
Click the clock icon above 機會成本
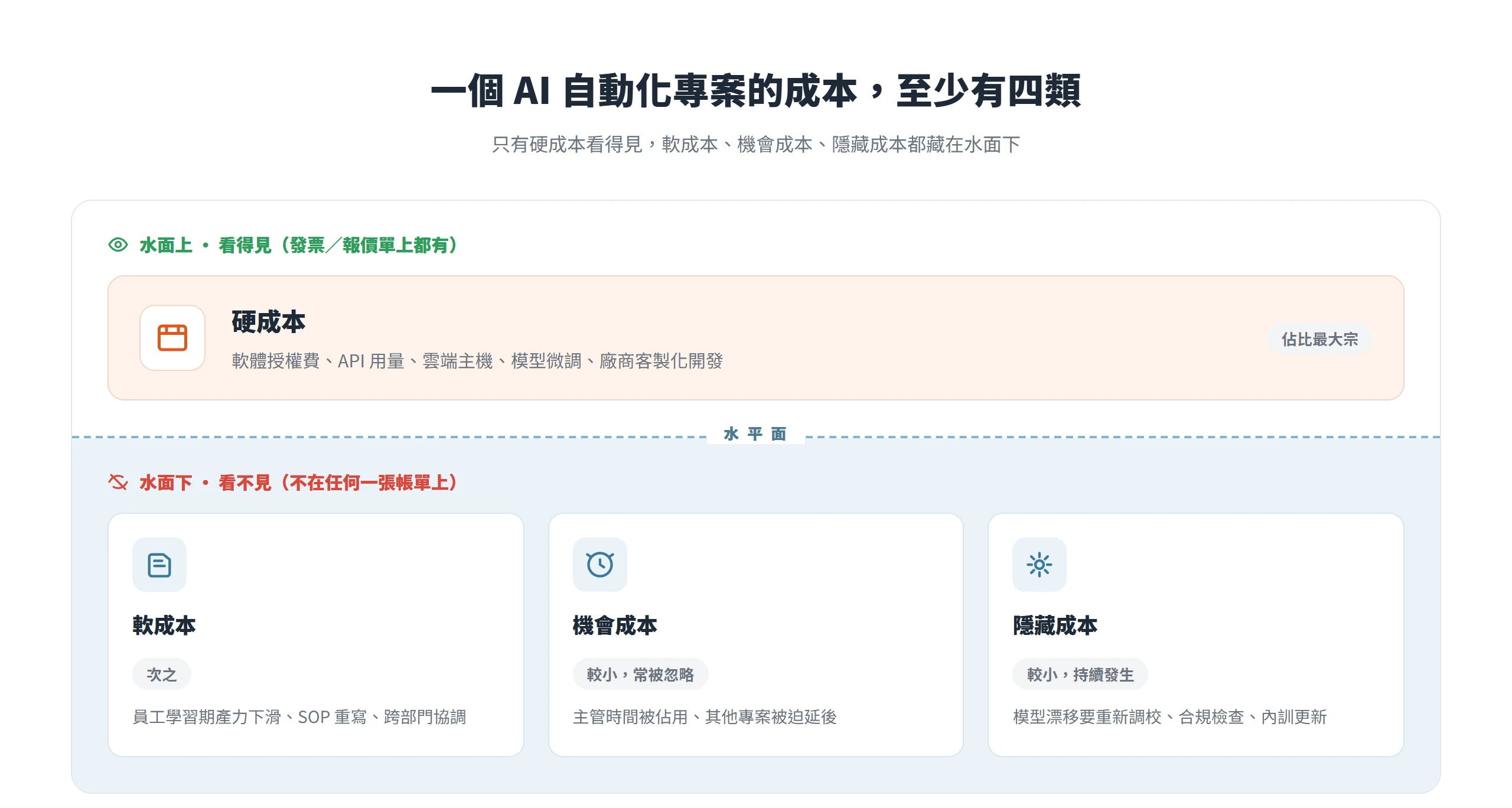(x=600, y=565)
